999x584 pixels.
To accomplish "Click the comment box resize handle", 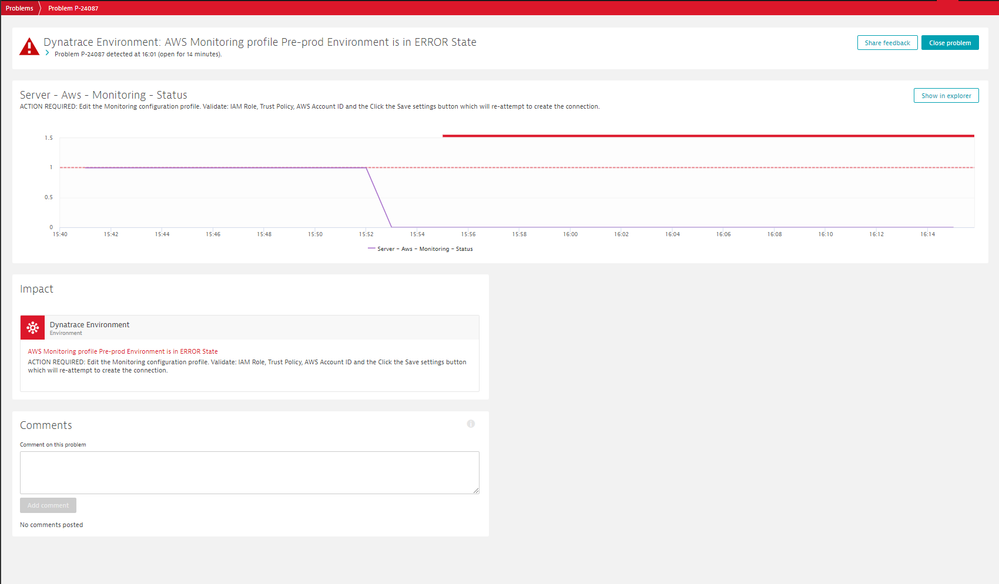I will [x=475, y=490].
